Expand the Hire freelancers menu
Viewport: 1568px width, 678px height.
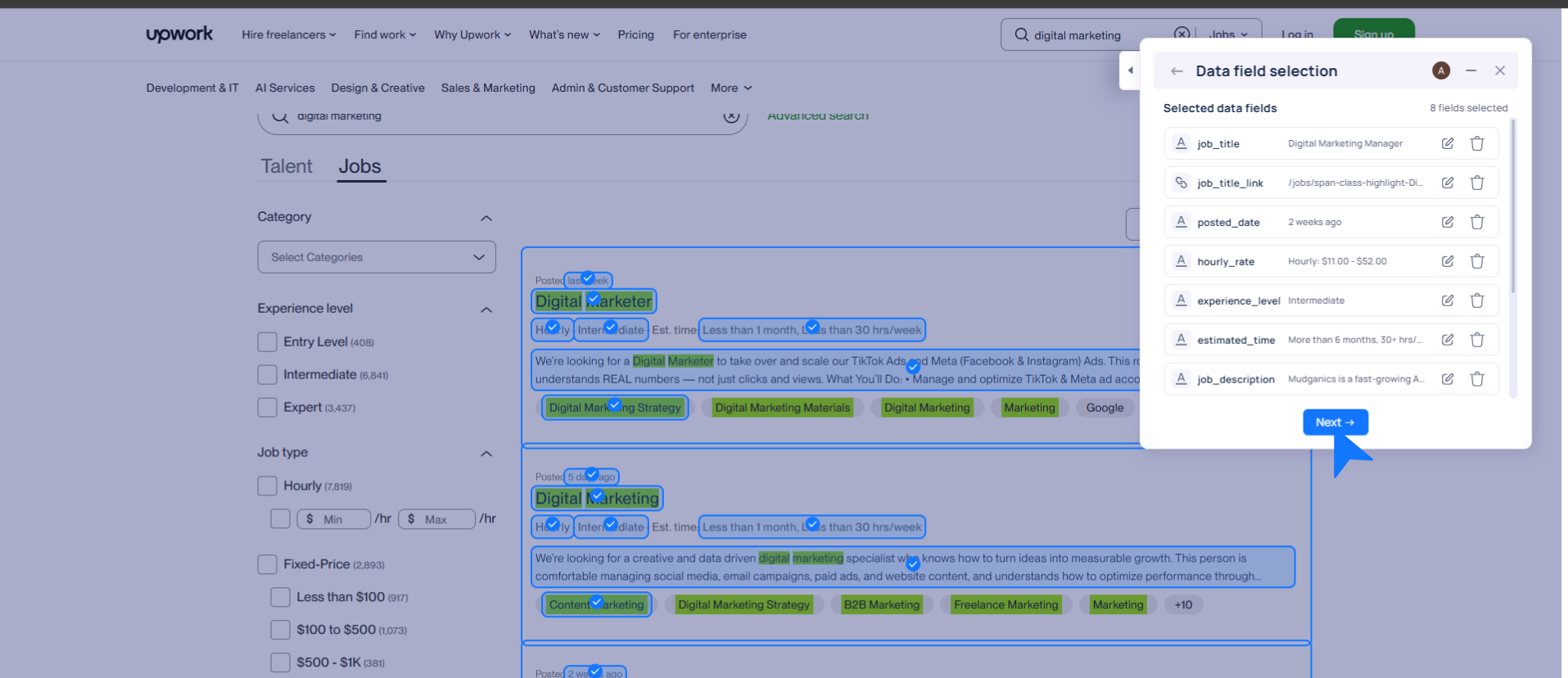(x=288, y=34)
